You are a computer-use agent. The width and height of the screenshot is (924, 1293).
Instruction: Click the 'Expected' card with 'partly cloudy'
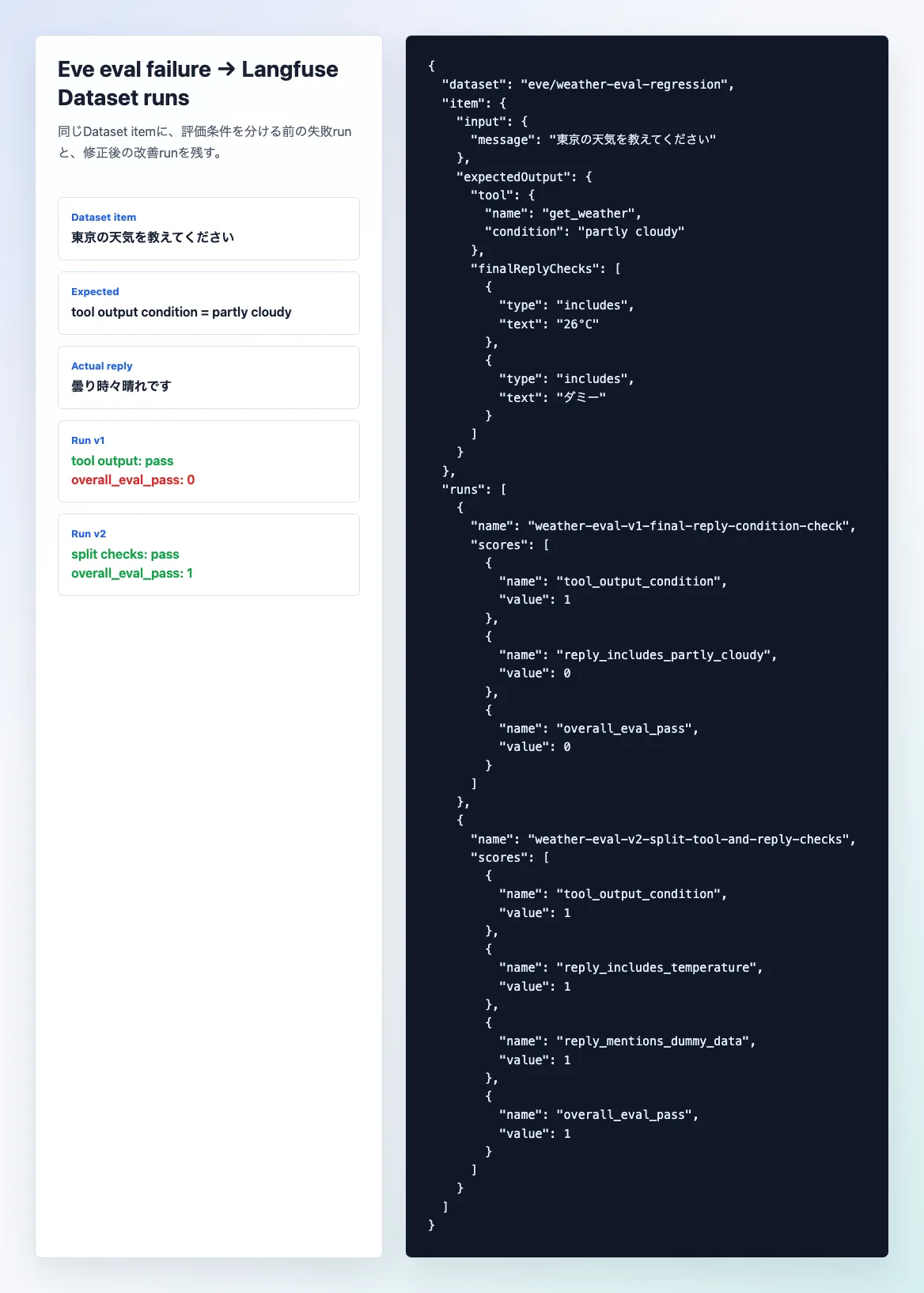pos(209,303)
